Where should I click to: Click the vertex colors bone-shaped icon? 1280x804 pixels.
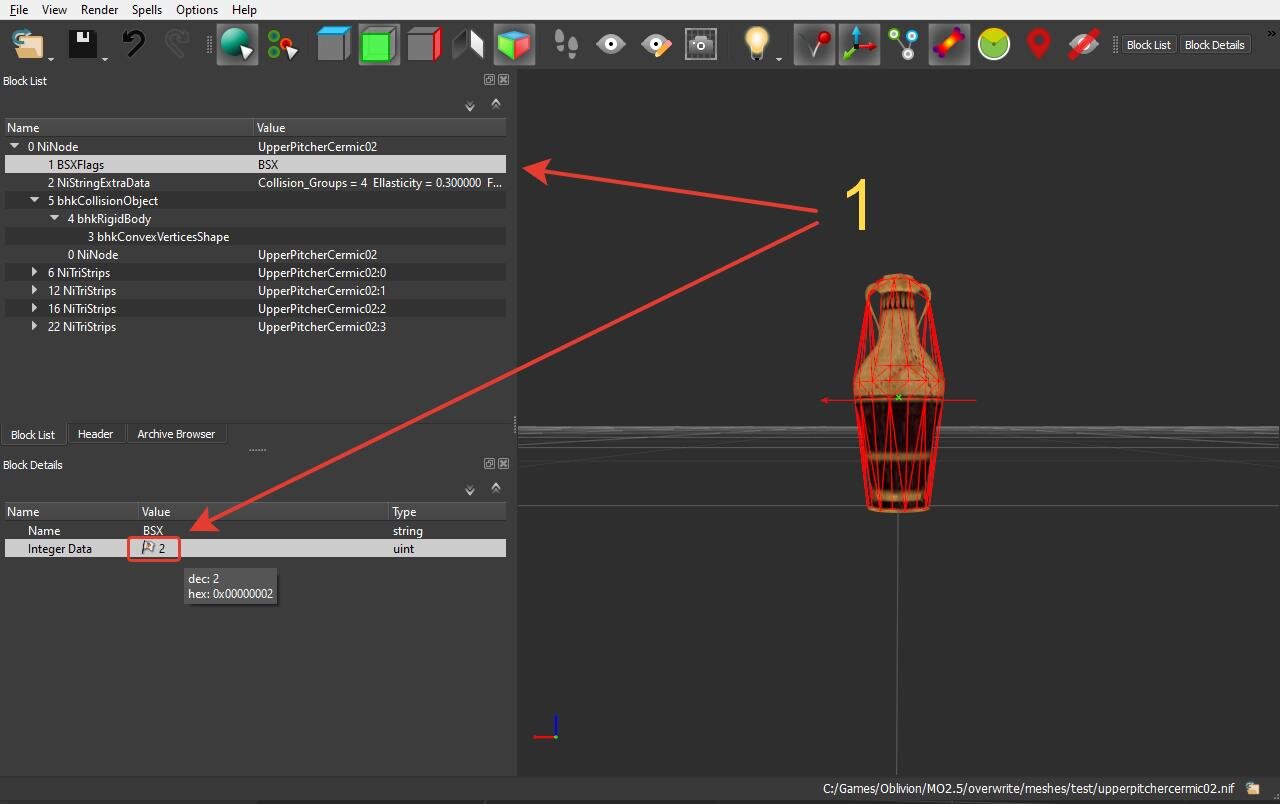[x=948, y=45]
